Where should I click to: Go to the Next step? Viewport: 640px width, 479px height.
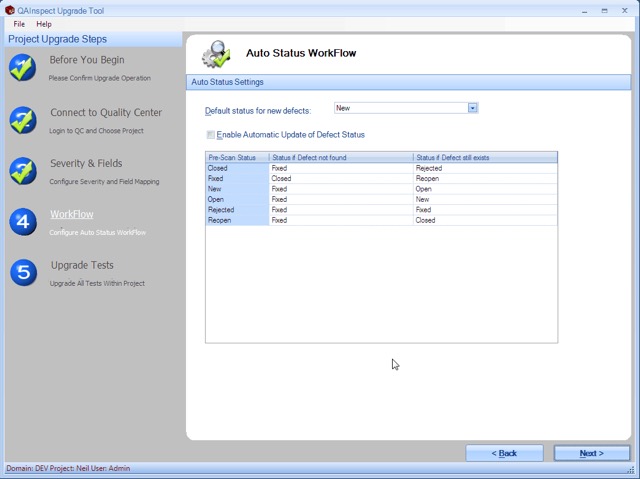click(x=591, y=453)
